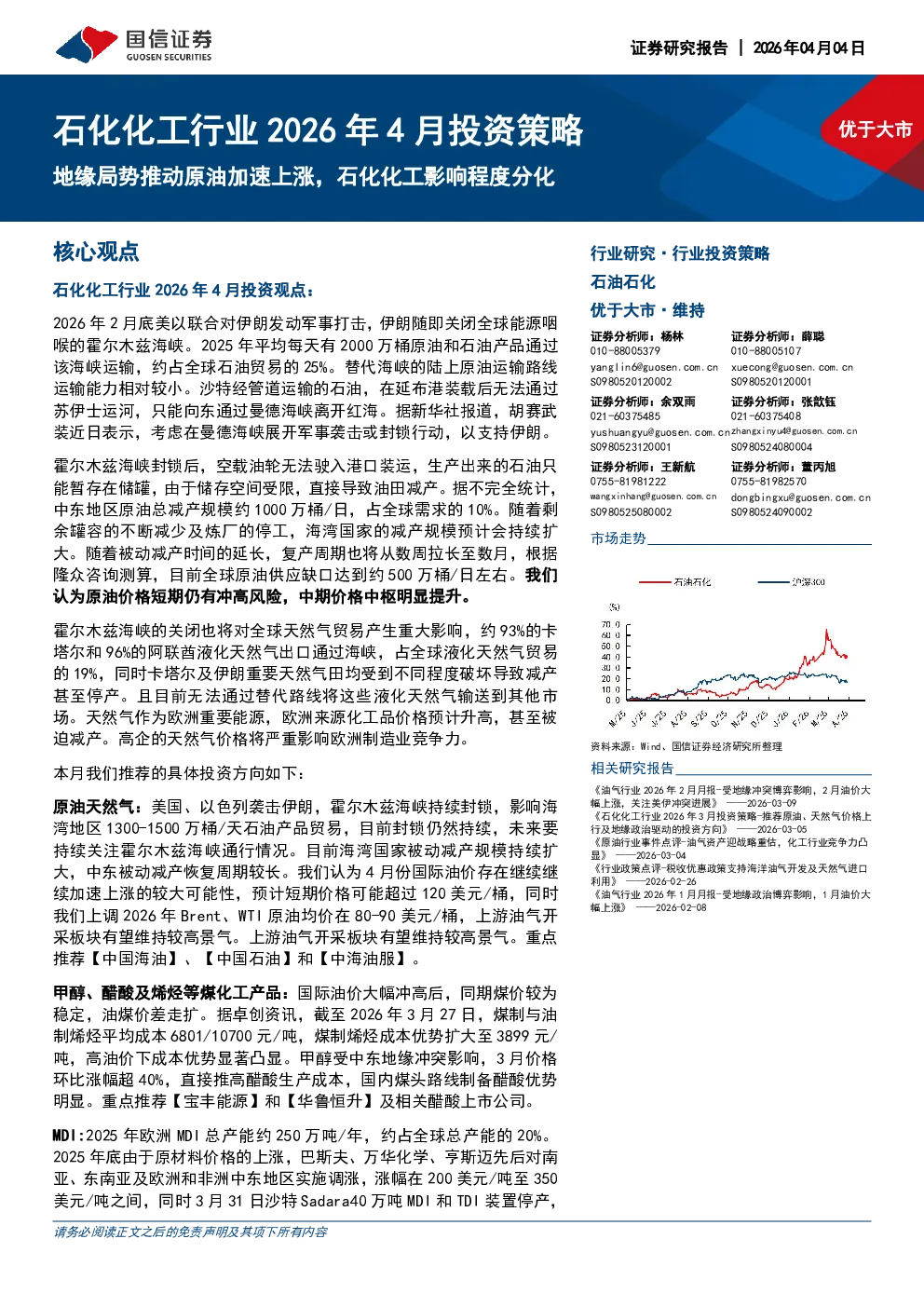Open related report 行业政策点评 税收优惠政策
The width and height of the screenshot is (924, 1307).
pyautogui.click(x=729, y=875)
